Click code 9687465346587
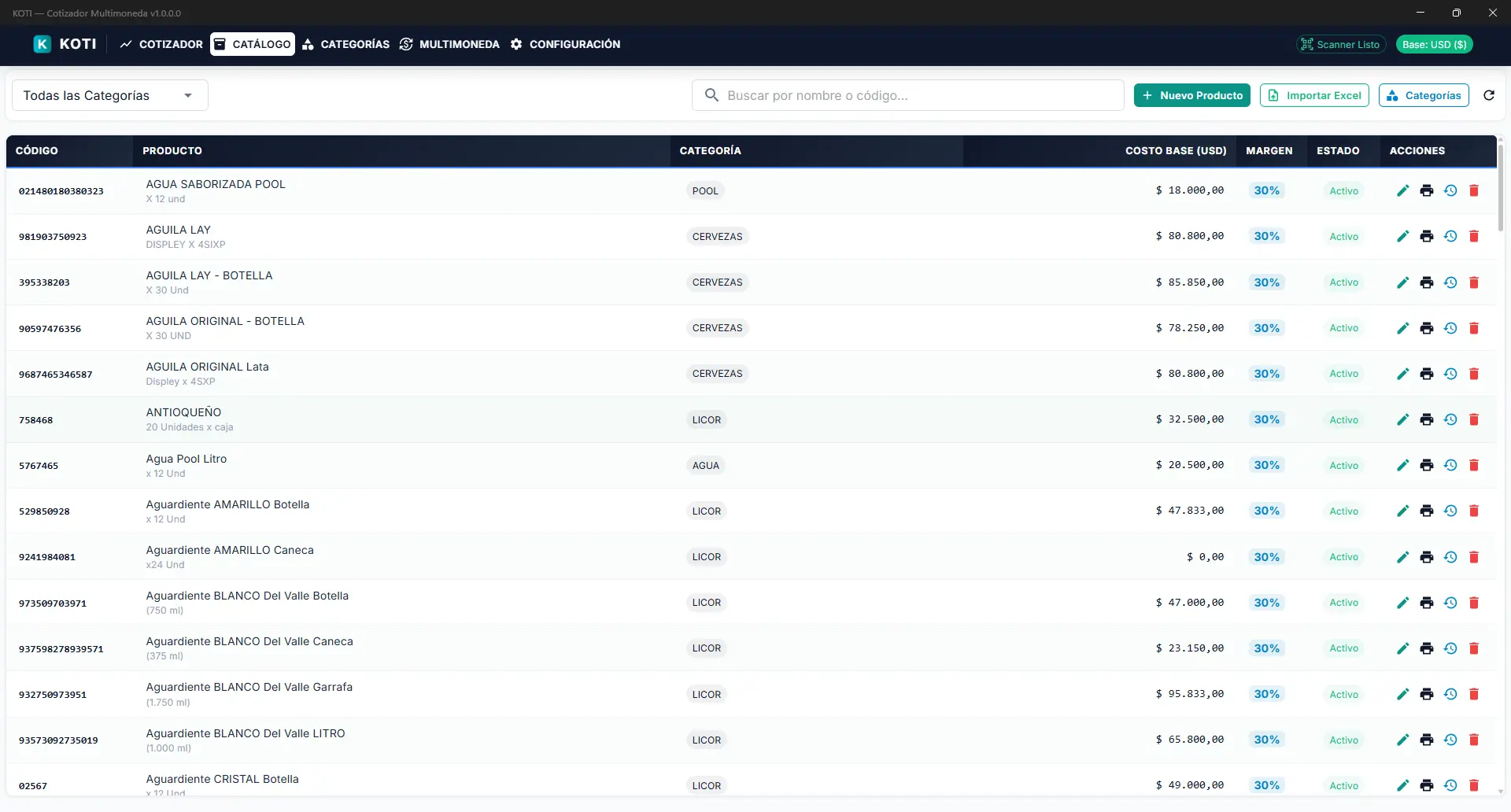Viewport: 1511px width, 812px height. pos(56,375)
